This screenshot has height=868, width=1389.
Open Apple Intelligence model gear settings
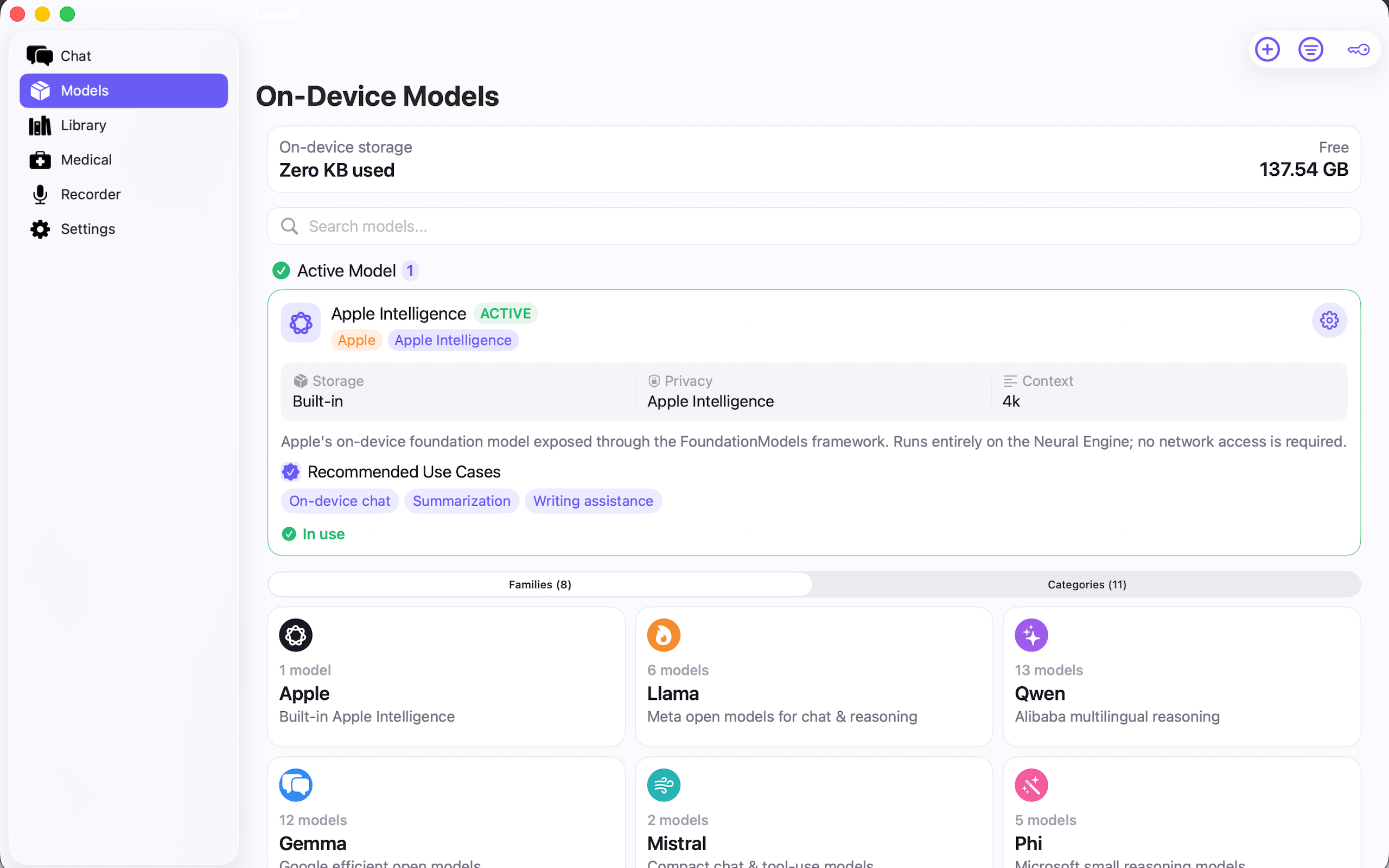tap(1329, 320)
